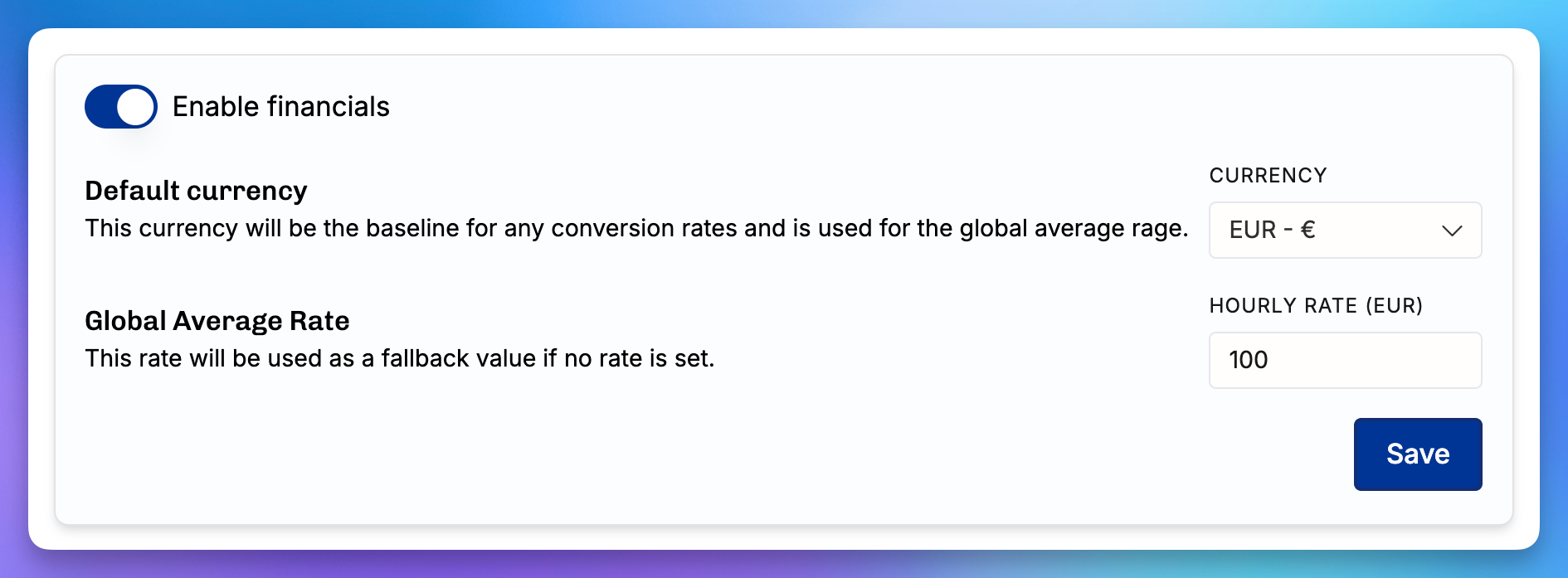This screenshot has height=578, width=1568.
Task: Click the euro symbol in the currency dropdown
Action: (1307, 230)
